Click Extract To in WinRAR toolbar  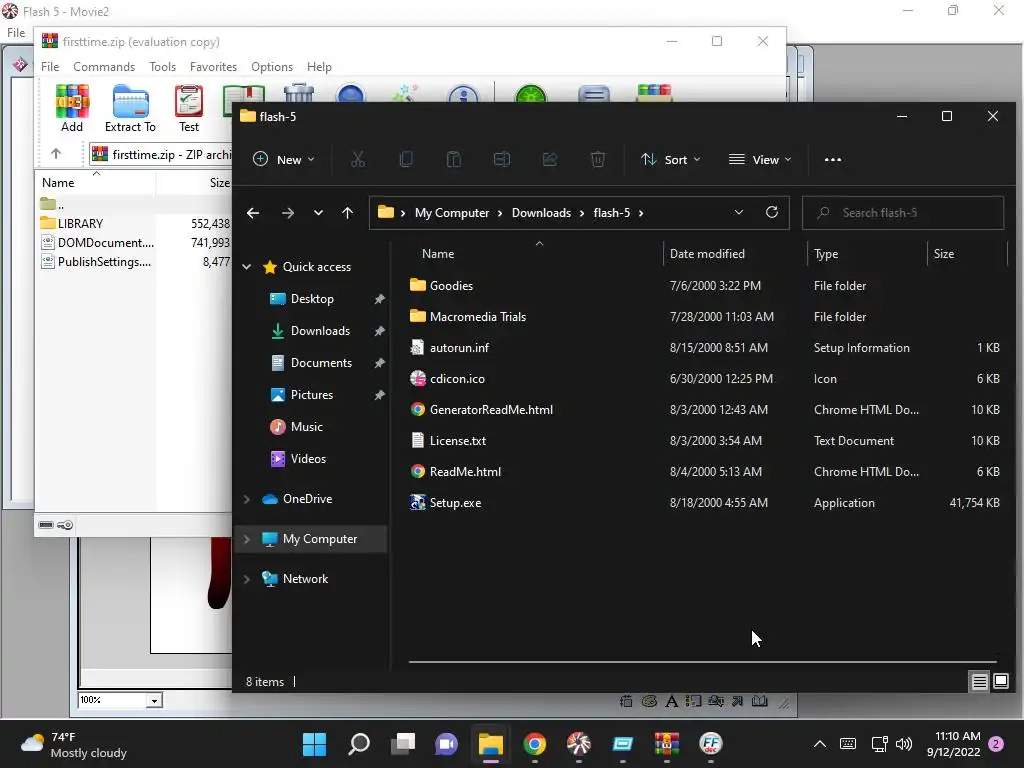pos(130,109)
